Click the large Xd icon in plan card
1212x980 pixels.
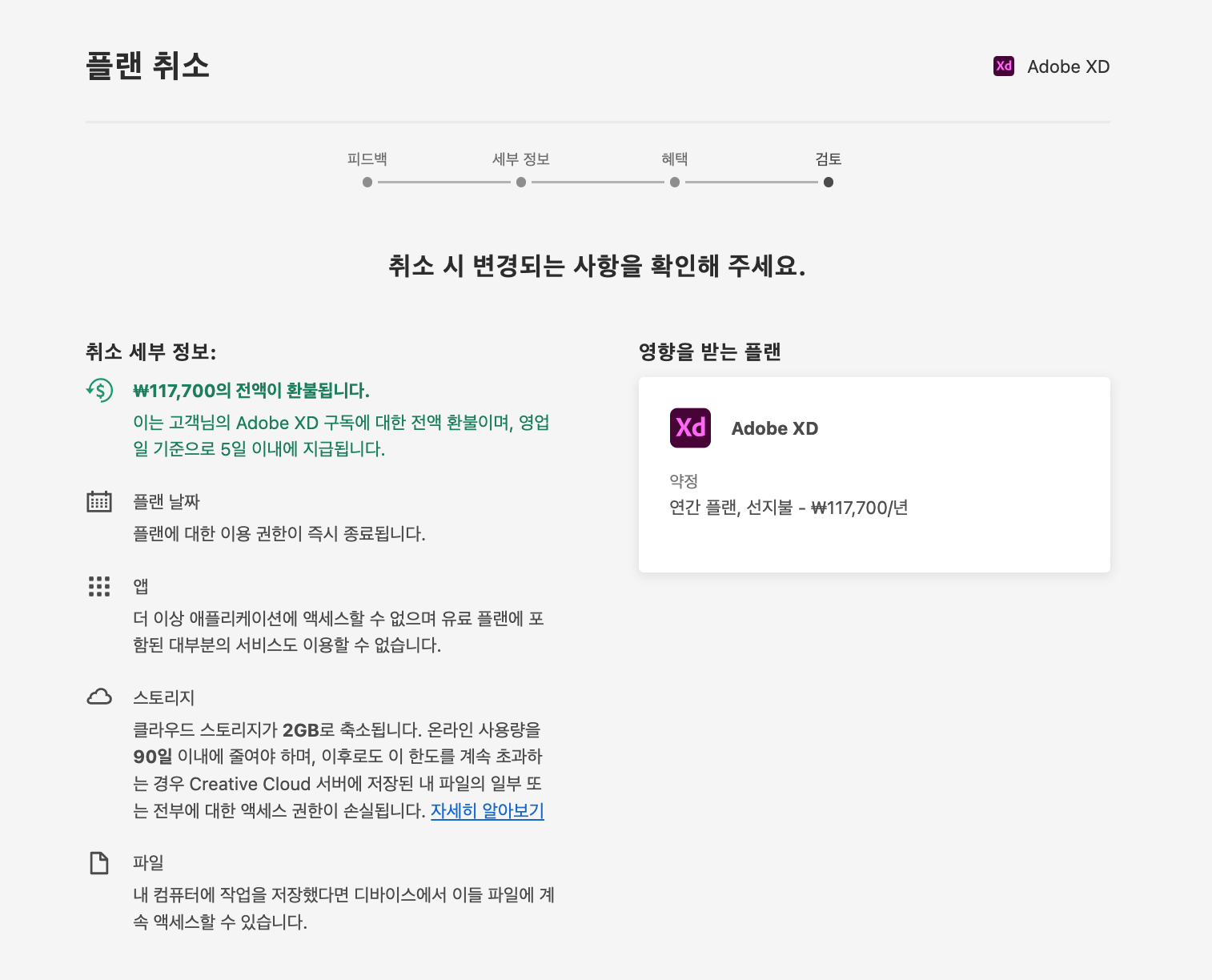tap(690, 428)
